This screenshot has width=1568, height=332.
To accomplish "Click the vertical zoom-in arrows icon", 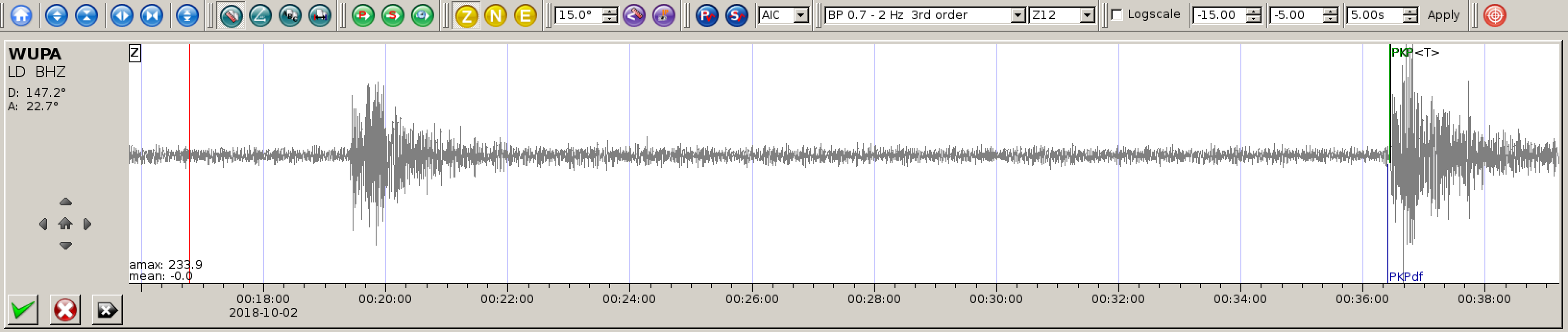I will [x=57, y=15].
